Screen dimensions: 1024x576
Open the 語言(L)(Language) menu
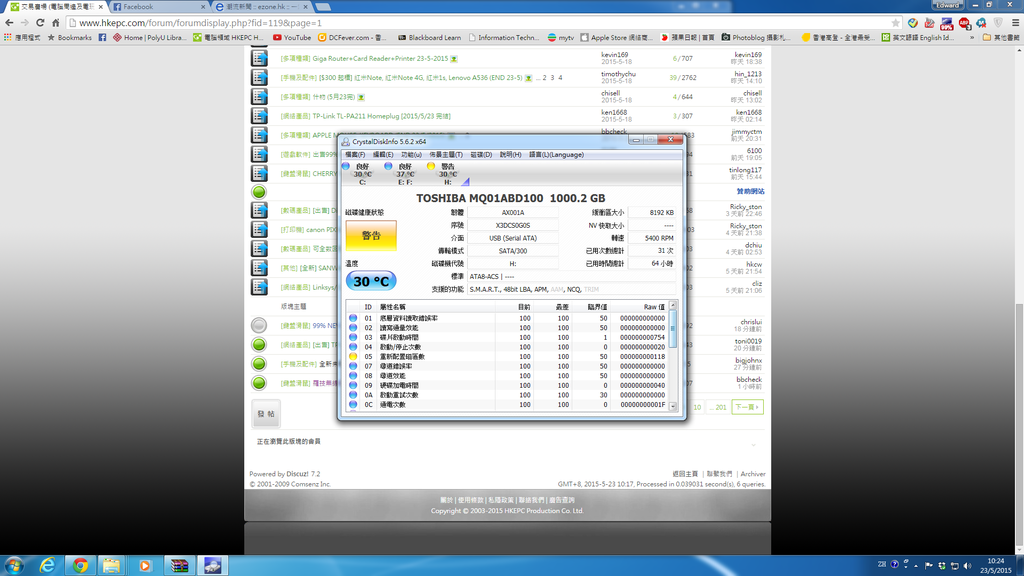point(556,155)
